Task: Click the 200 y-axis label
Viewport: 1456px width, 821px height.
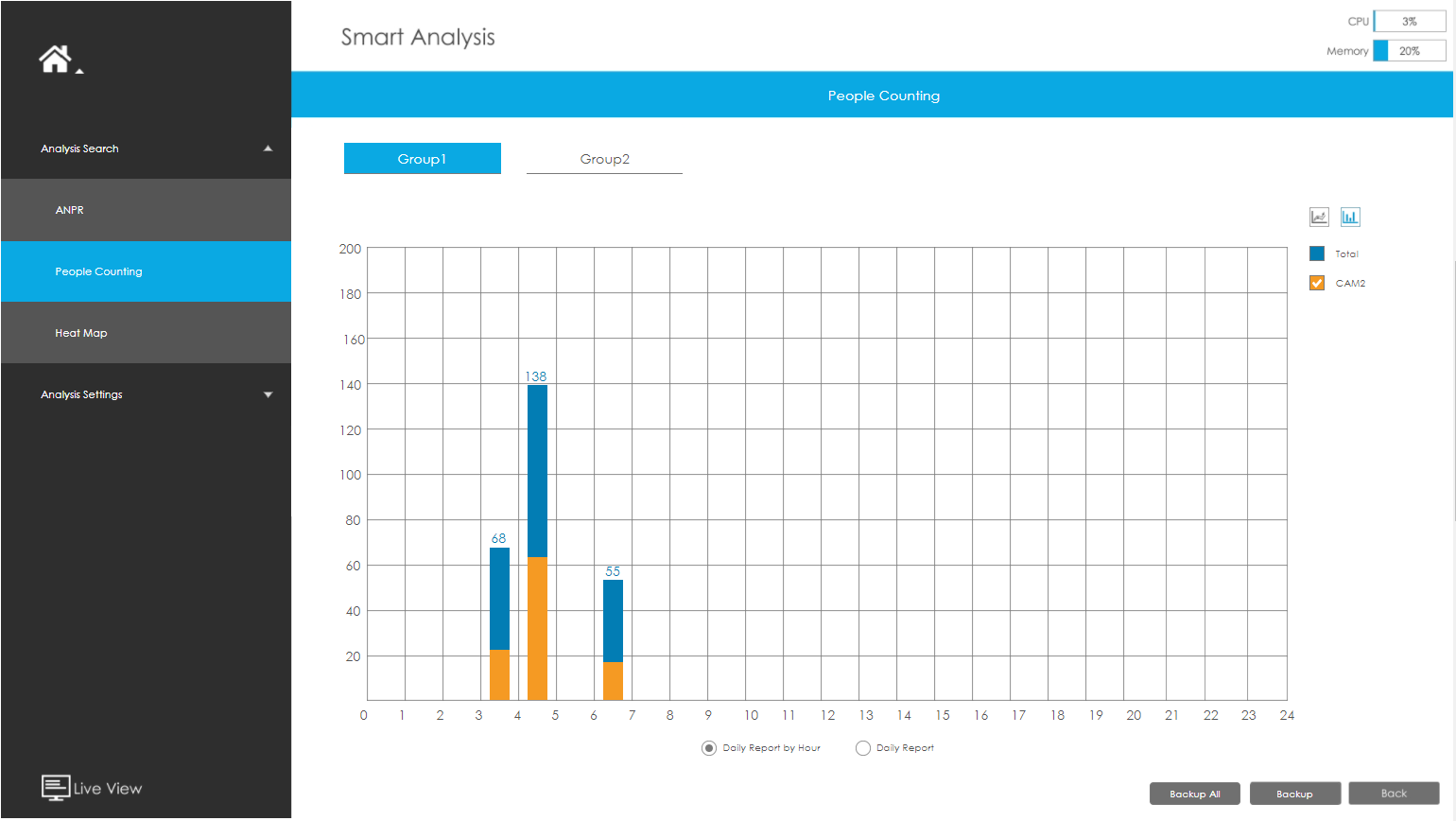Action: pyautogui.click(x=350, y=249)
